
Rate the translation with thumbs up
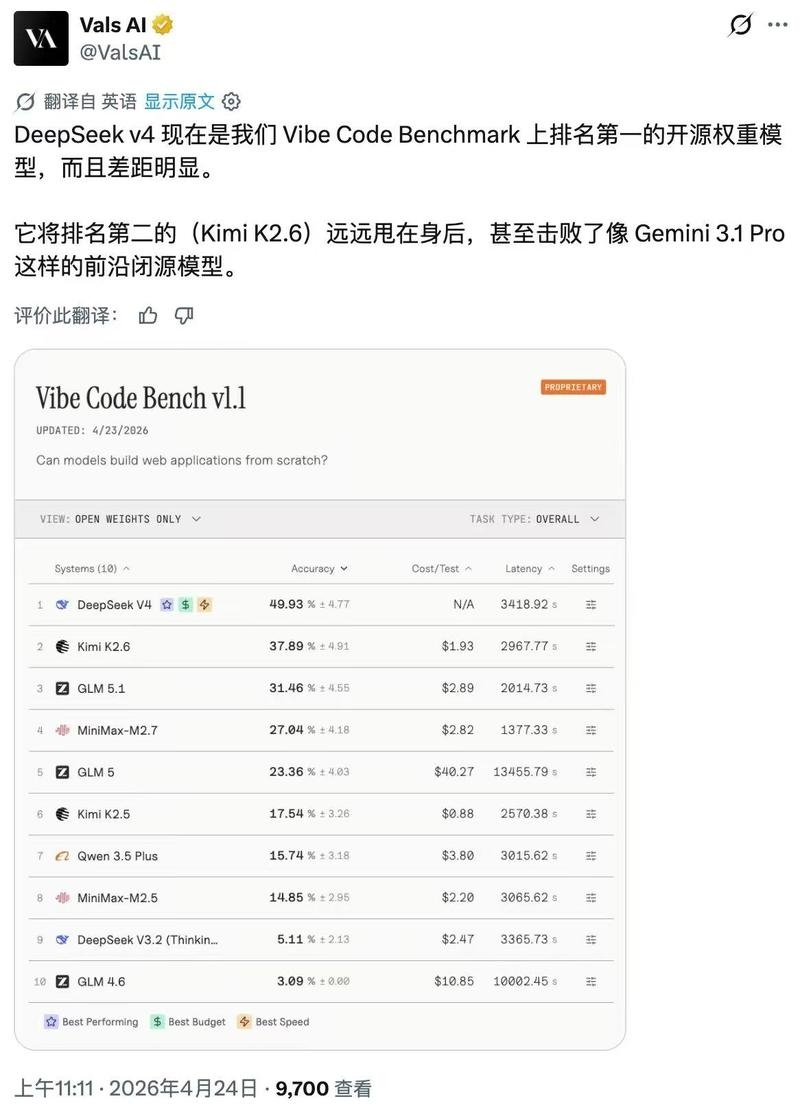click(148, 315)
